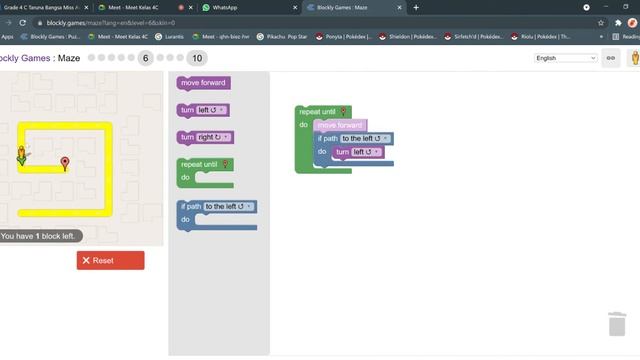Switch to the Grade 4 C browser tab
This screenshot has width=640, height=360.
pyautogui.click(x=41, y=7)
